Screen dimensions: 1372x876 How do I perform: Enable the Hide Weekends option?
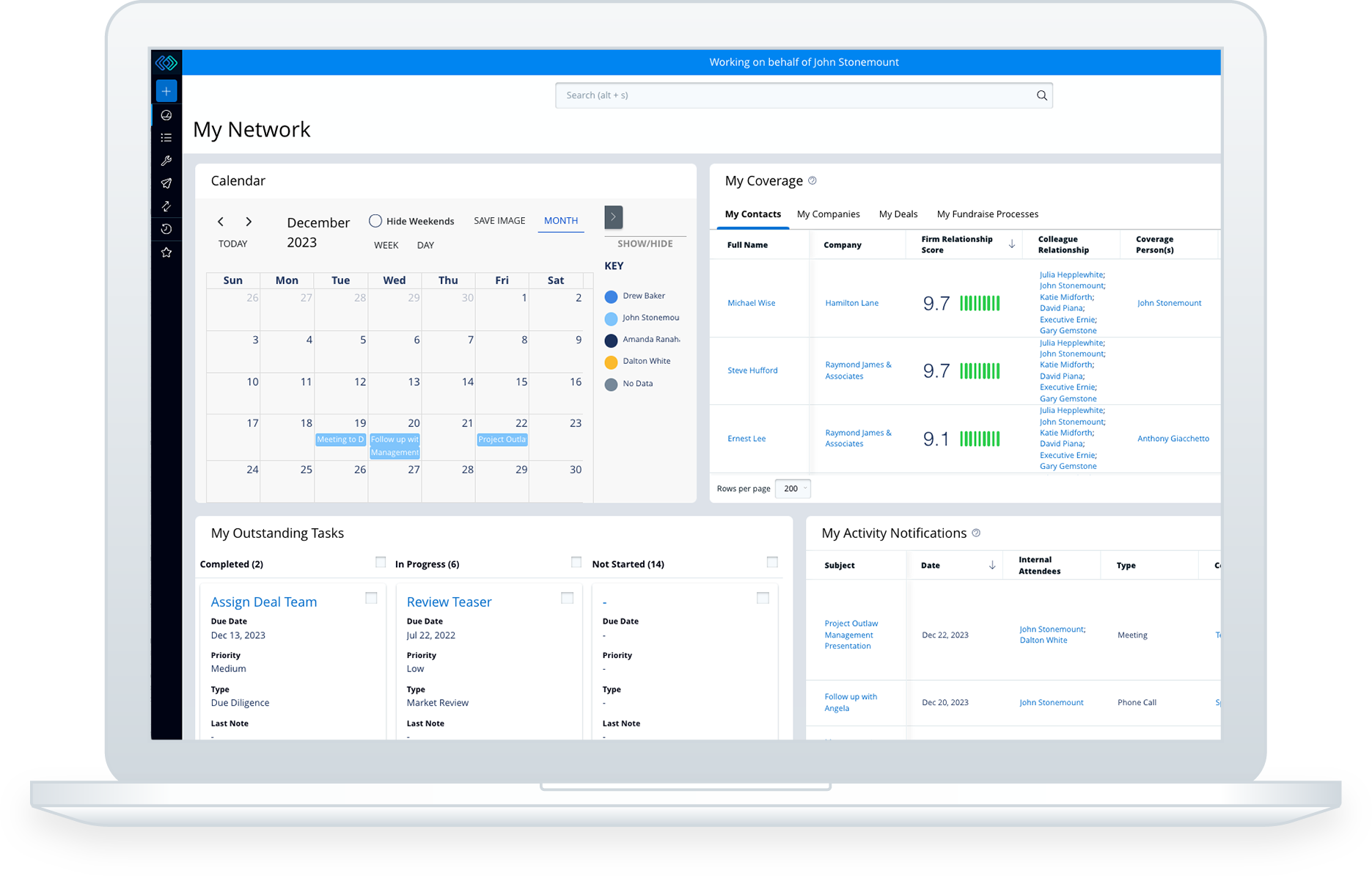pos(375,221)
